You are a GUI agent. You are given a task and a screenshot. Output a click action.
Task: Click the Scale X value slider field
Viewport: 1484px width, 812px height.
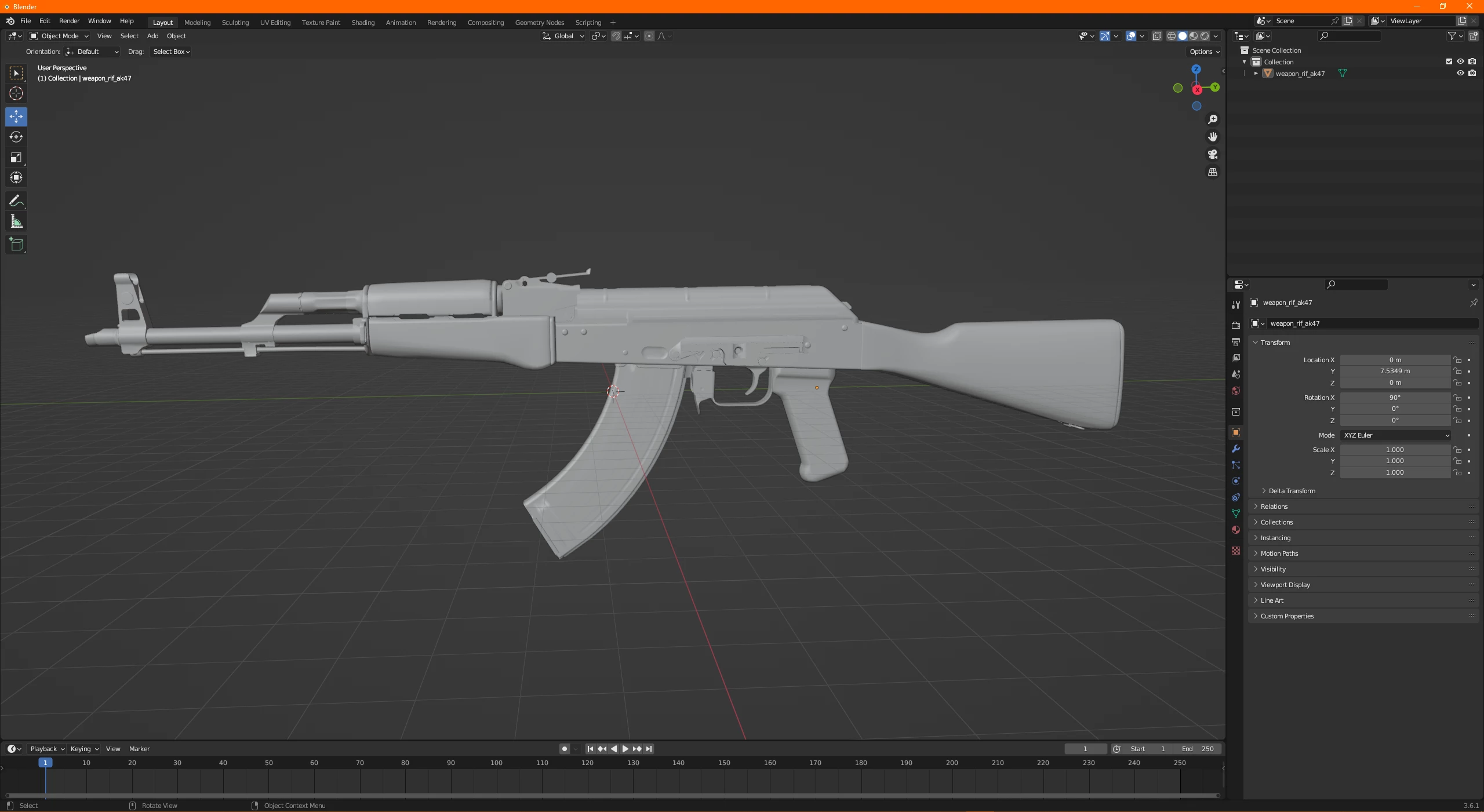1394,450
